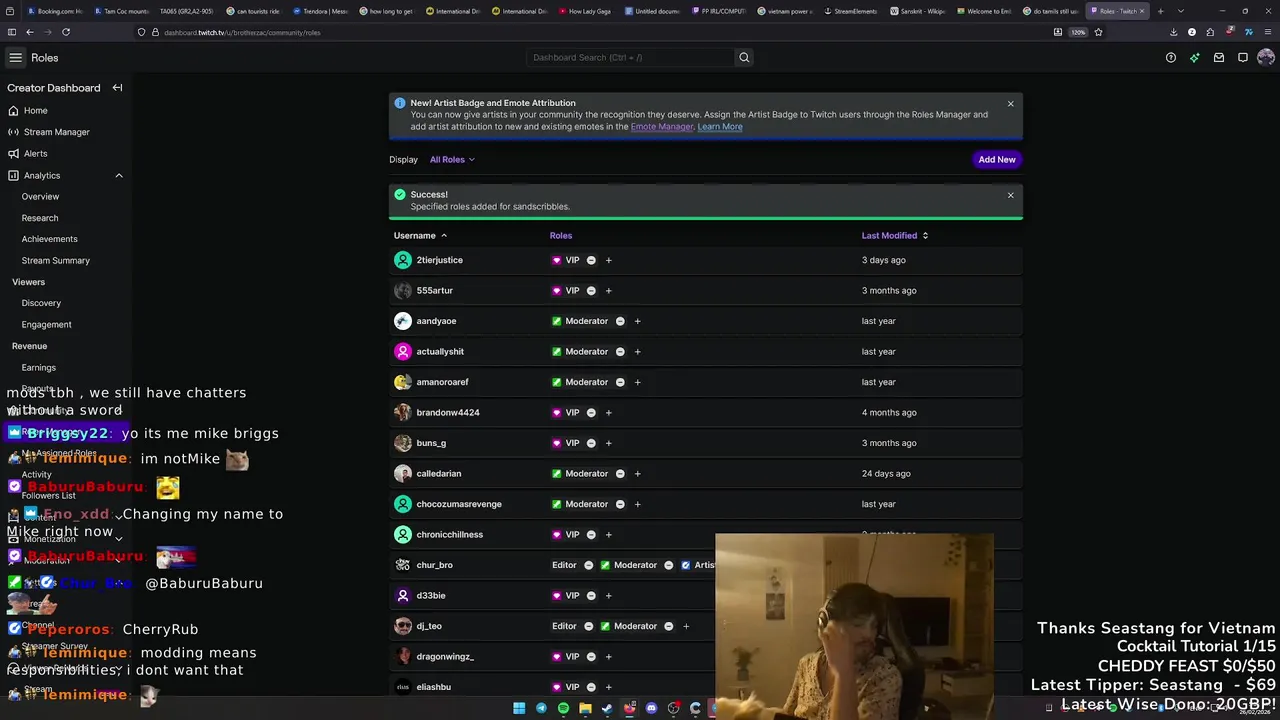Open the hamburger menu beside Roles title
Screen dimensions: 1280x720
[15, 58]
